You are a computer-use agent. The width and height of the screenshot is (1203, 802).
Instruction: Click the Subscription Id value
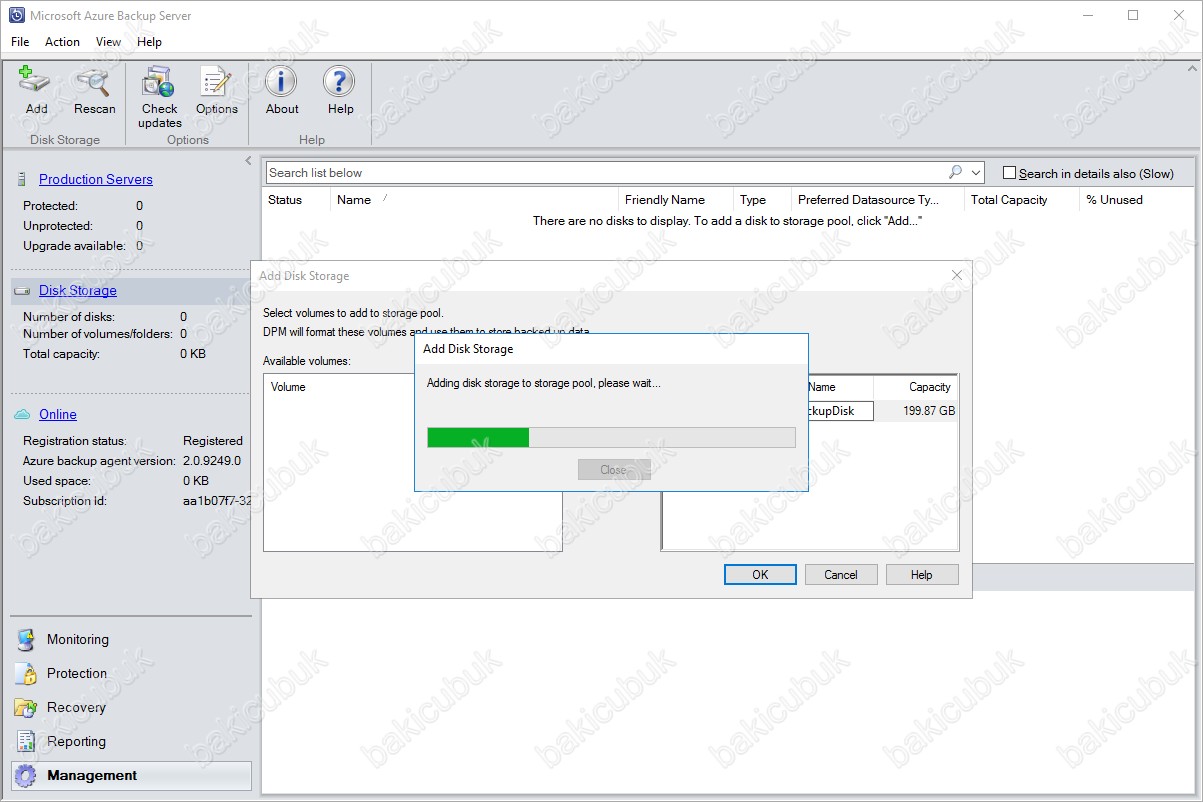coord(217,501)
